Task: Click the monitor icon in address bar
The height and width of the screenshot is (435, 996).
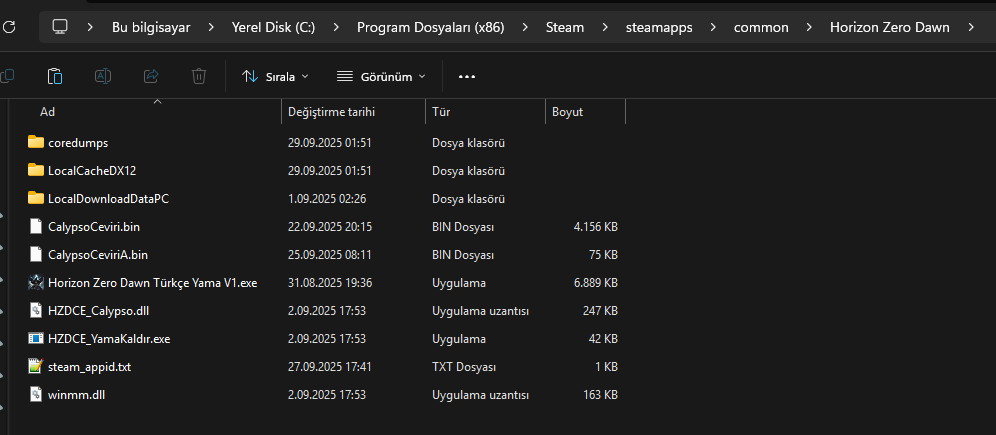Action: point(60,27)
